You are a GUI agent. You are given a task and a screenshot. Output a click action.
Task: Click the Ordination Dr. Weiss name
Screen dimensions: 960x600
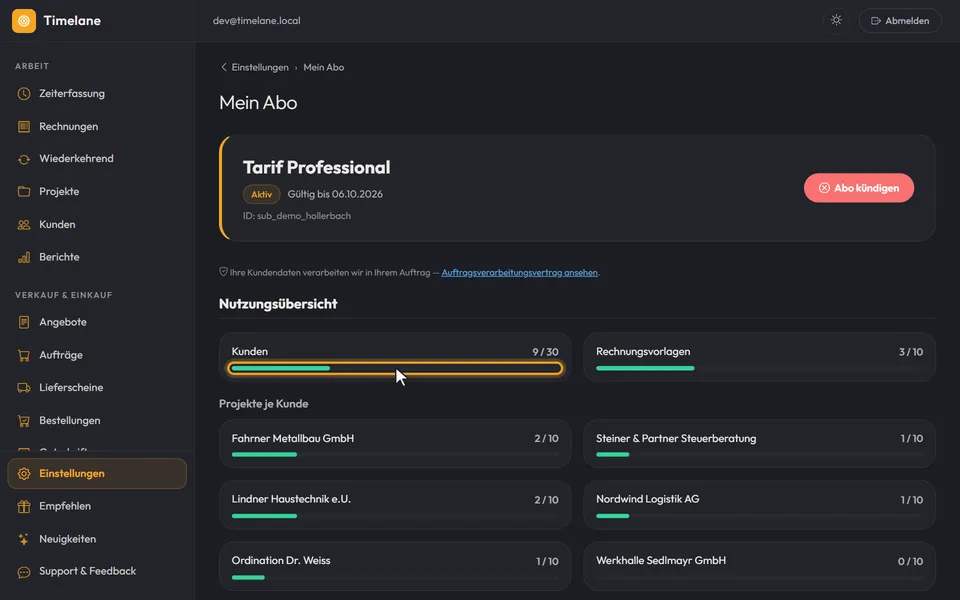coord(281,560)
